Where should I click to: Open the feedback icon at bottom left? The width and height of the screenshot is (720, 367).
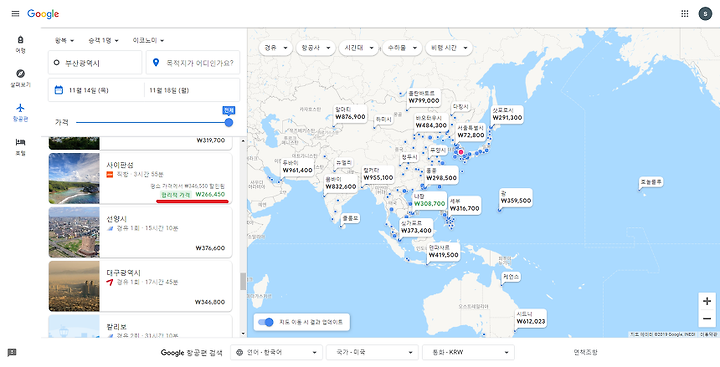(12, 352)
